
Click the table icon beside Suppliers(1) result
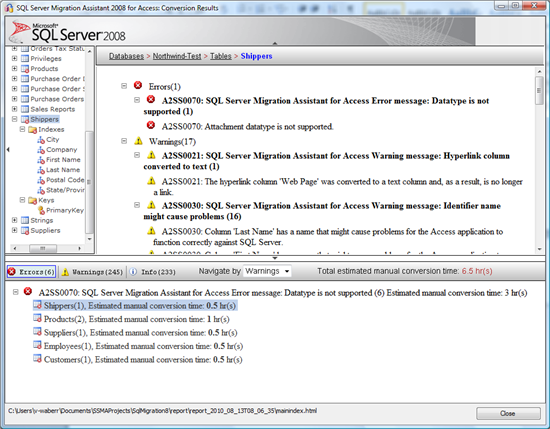37,331
